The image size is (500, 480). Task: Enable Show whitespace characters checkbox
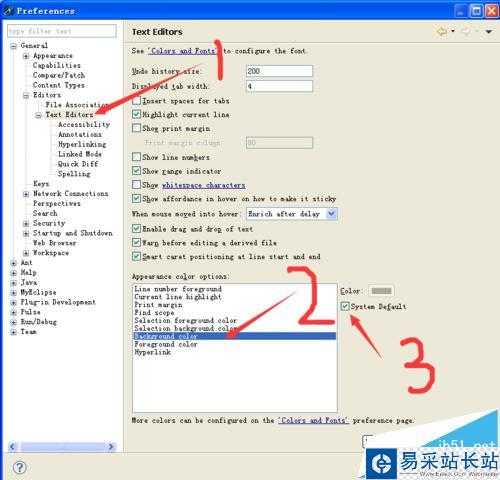pyautogui.click(x=136, y=184)
